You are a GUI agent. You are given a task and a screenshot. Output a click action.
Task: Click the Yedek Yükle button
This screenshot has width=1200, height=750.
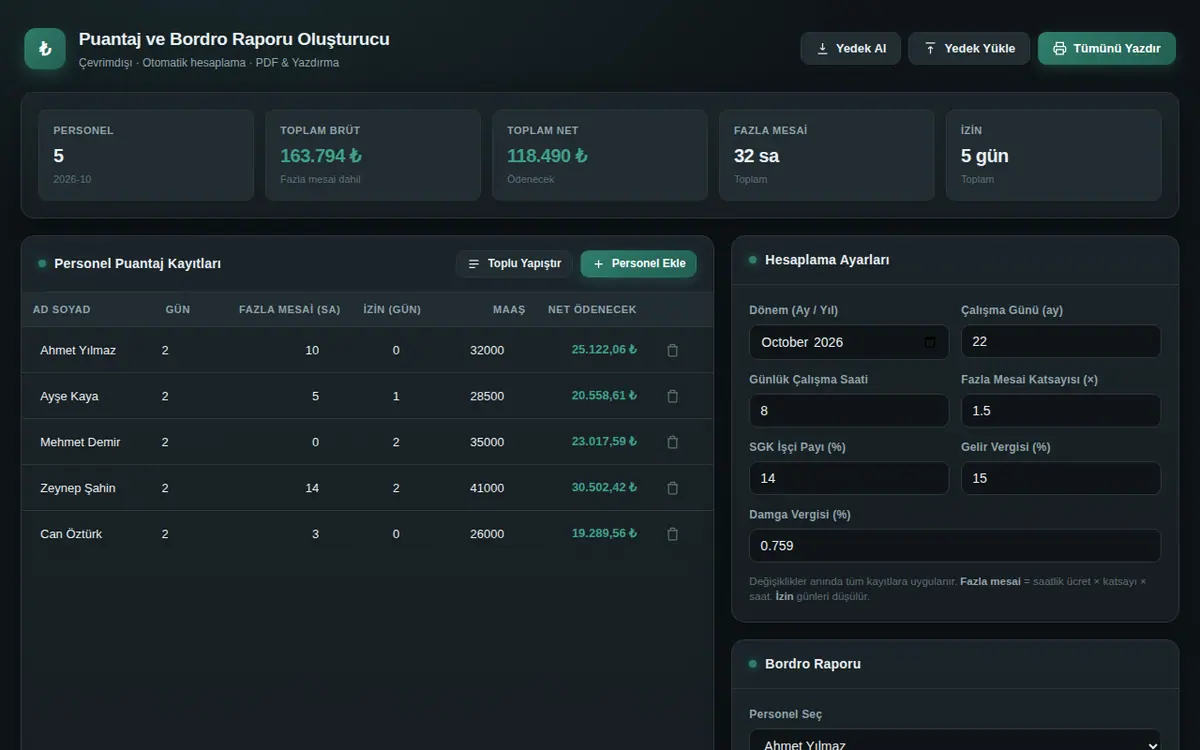pos(969,48)
